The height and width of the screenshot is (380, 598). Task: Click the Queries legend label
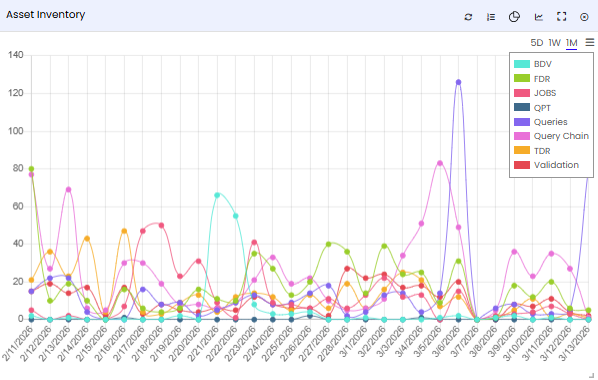pos(550,122)
